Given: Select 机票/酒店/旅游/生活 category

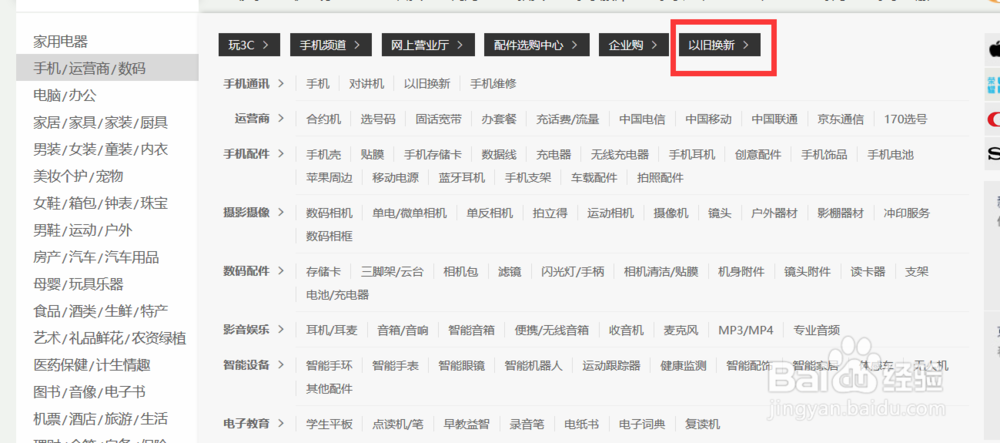Looking at the screenshot, I should [x=101, y=419].
